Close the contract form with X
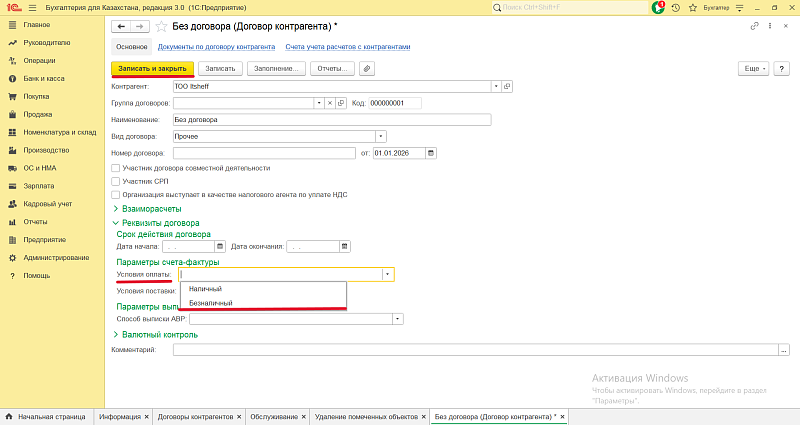 coord(786,26)
